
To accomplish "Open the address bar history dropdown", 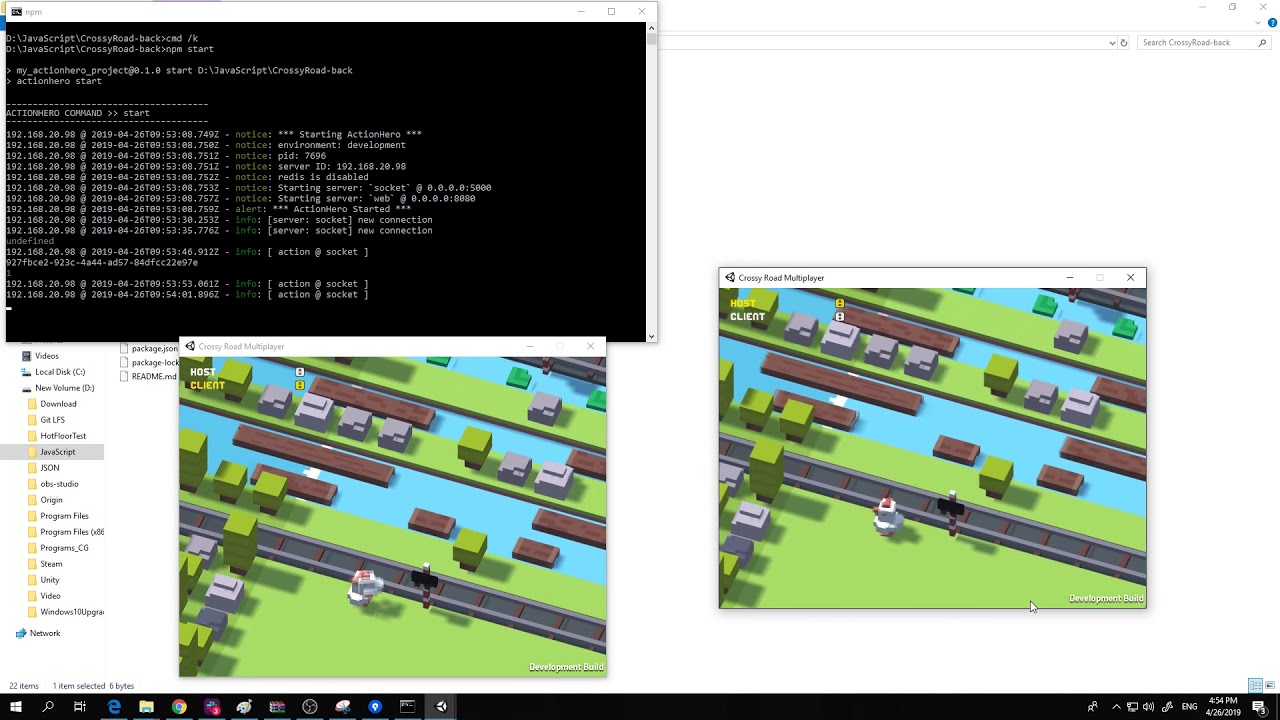I will pos(1112,43).
